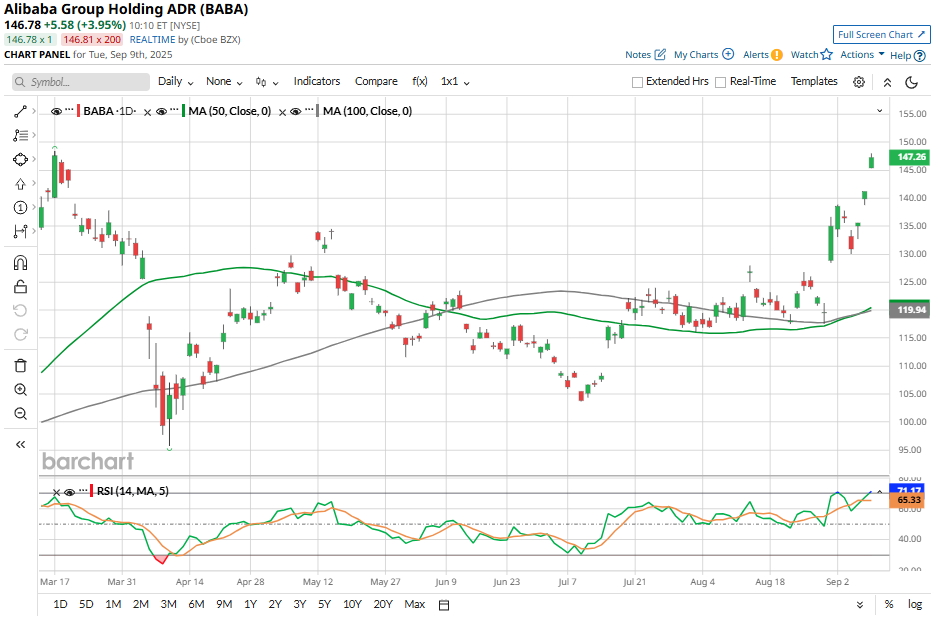Expand the bottom range bar chevron
Screen dimensions: 941x622
(x=860, y=605)
